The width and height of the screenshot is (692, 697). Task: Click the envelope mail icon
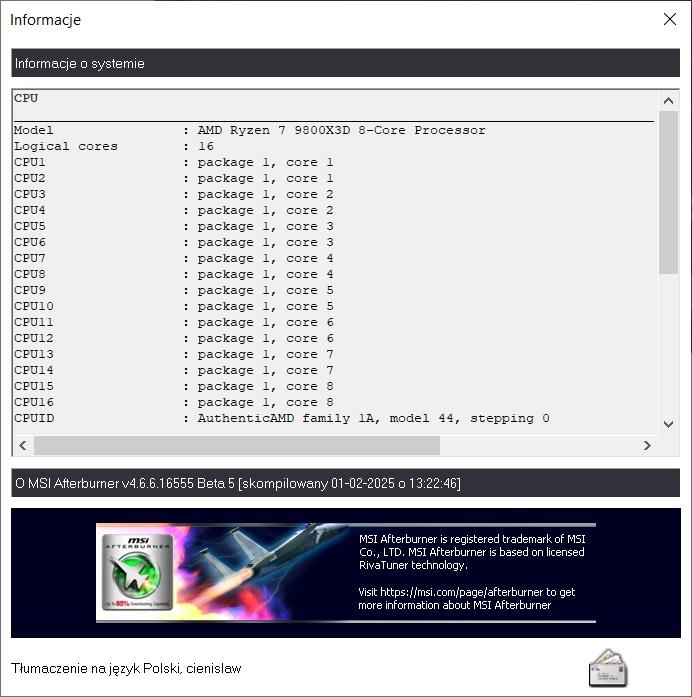[608, 668]
